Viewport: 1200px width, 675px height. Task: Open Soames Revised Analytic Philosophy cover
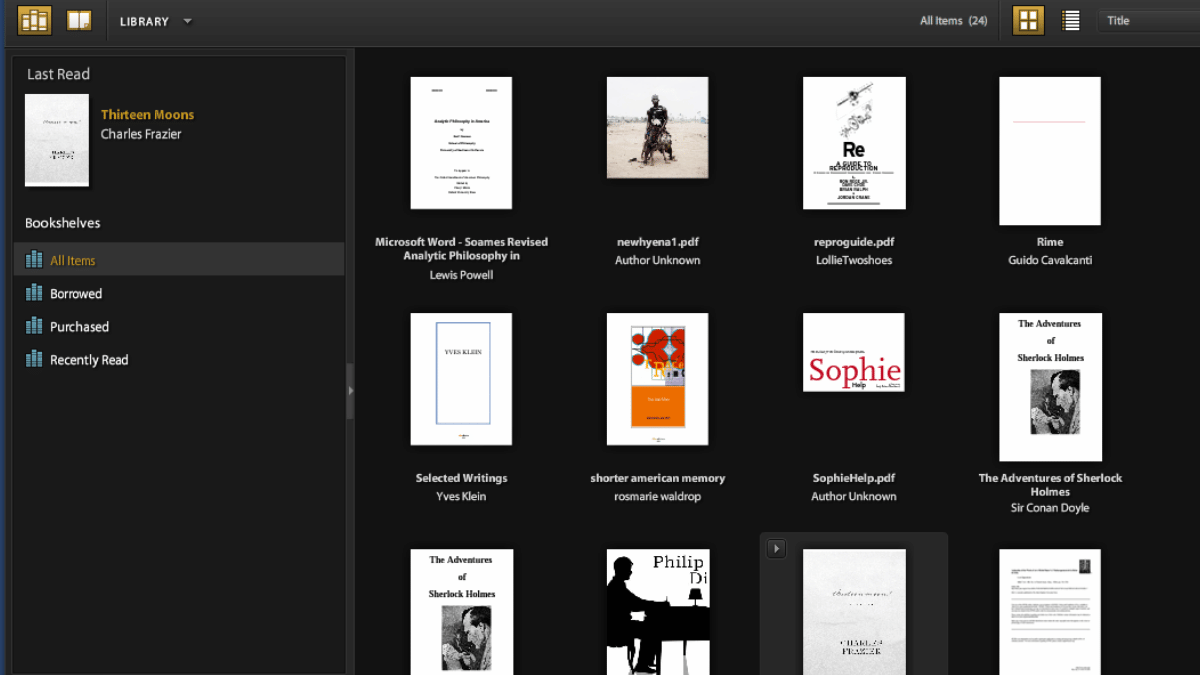pos(461,143)
